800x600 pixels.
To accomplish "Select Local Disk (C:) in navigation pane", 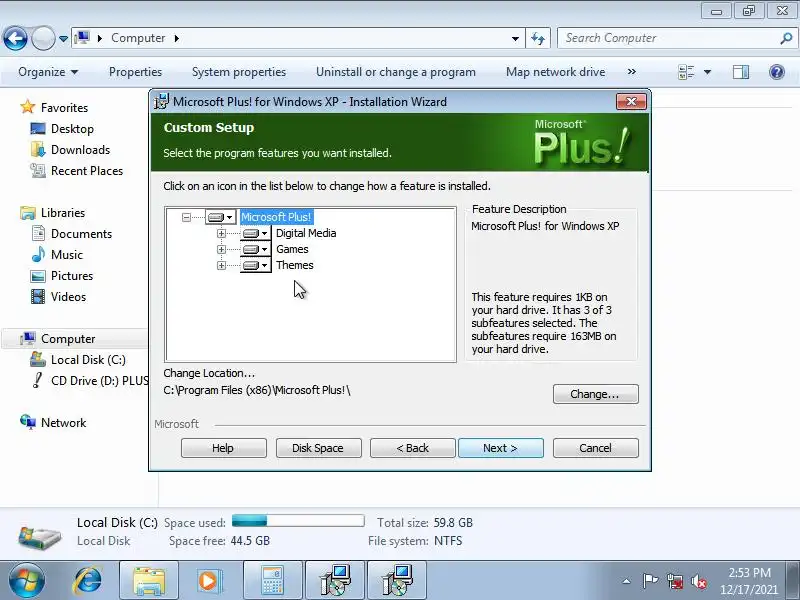I will (x=88, y=360).
